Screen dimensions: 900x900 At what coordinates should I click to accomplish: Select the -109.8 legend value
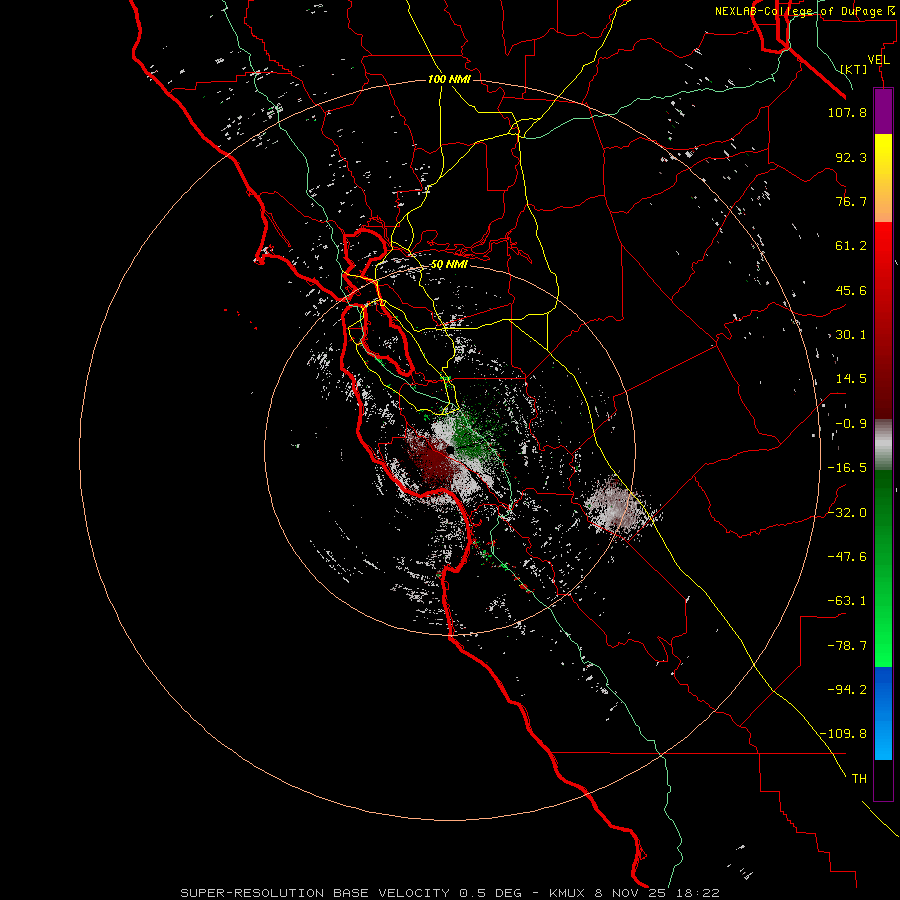[843, 734]
